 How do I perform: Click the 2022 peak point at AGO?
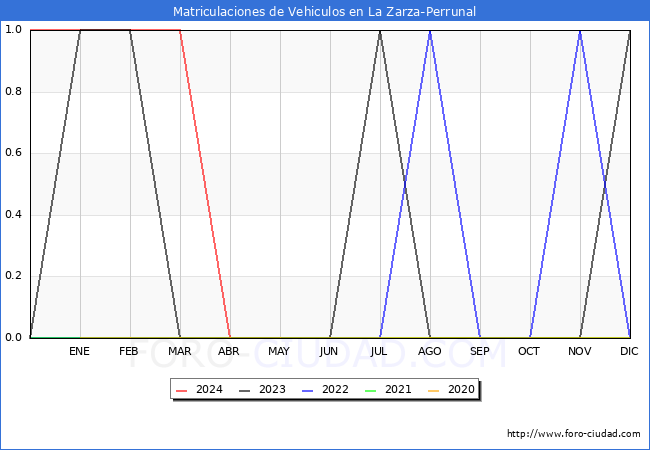[430, 31]
